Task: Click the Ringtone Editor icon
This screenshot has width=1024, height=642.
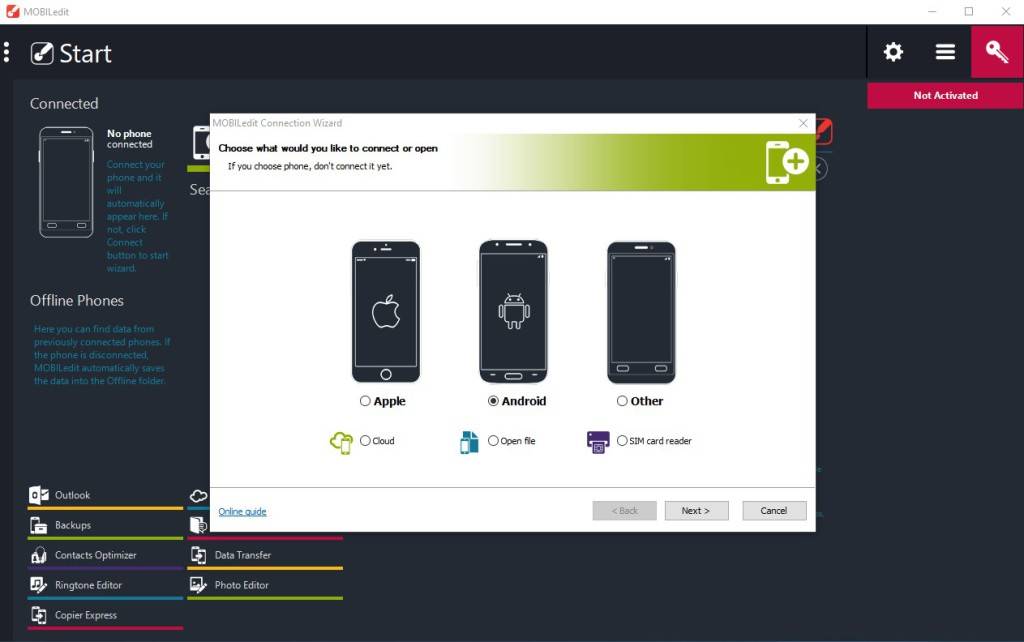Action: click(x=39, y=585)
